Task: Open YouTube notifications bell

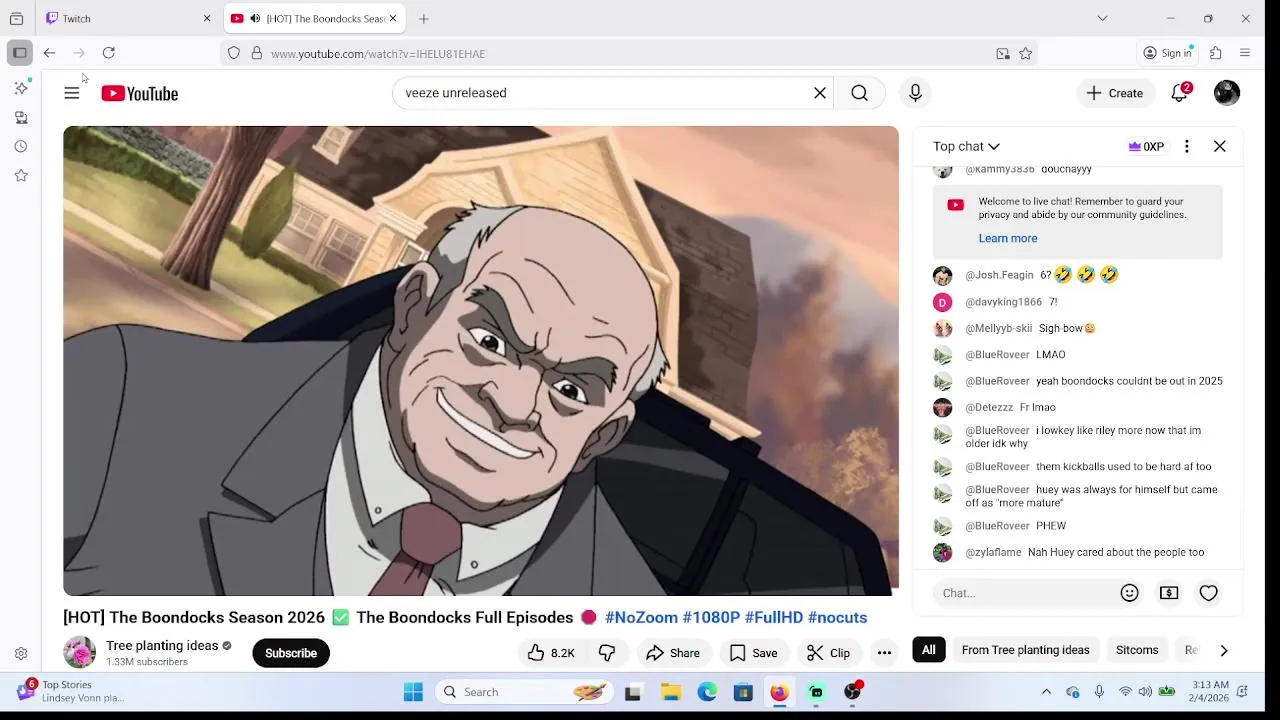Action: click(1180, 93)
